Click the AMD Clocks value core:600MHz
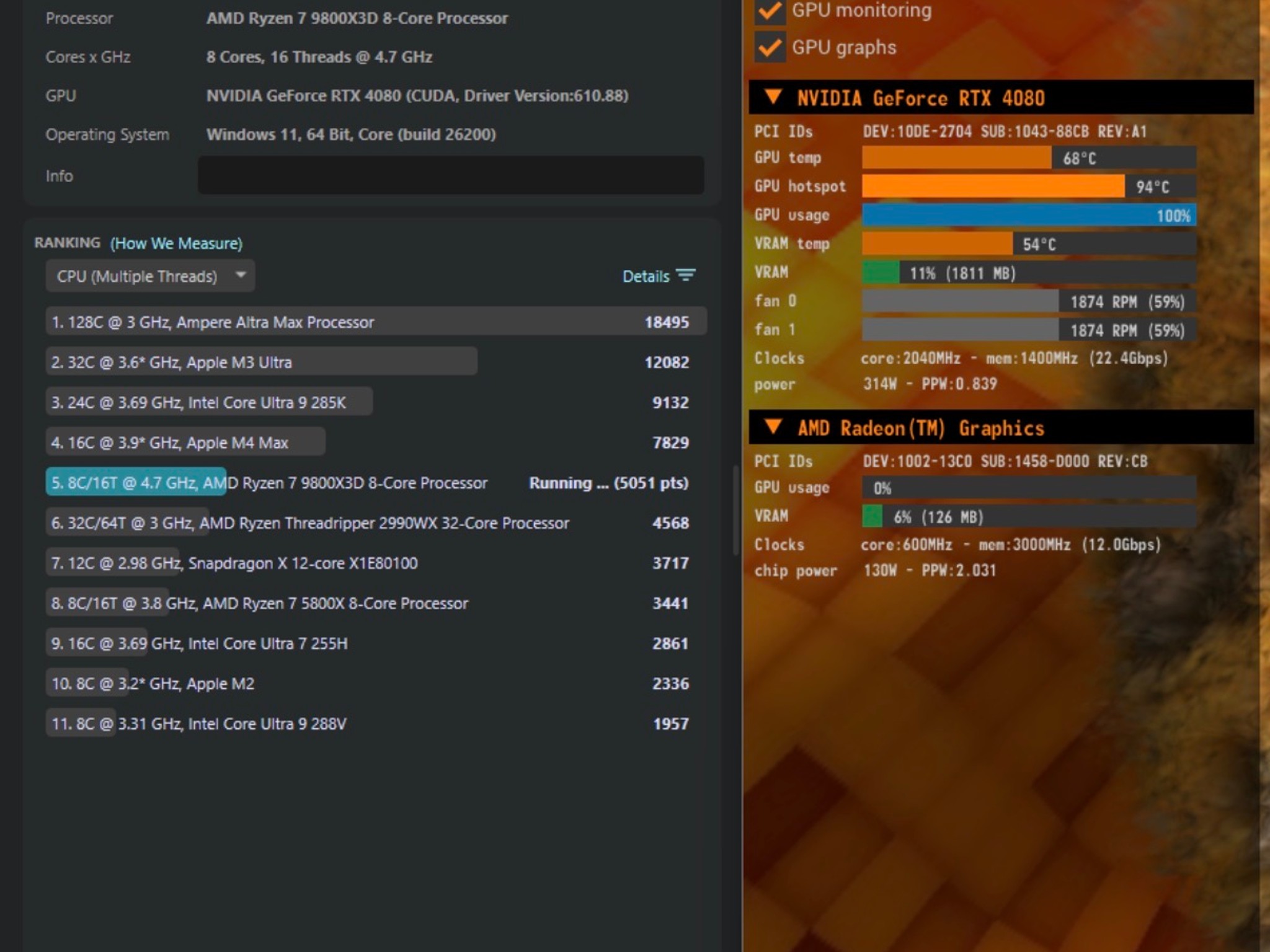The image size is (1270, 952). tap(1011, 545)
